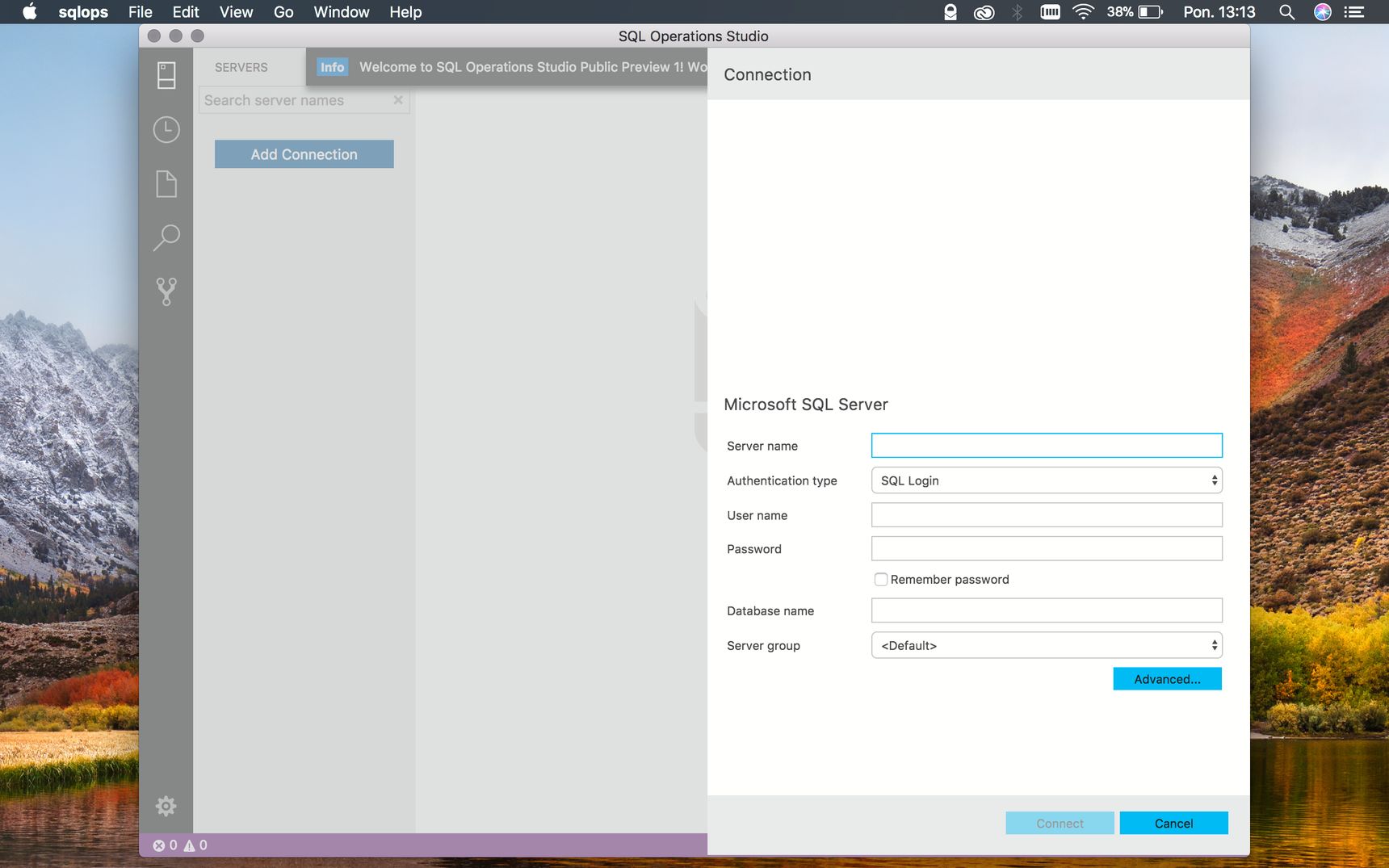Open the Help menu
This screenshot has width=1389, height=868.
tap(405, 12)
